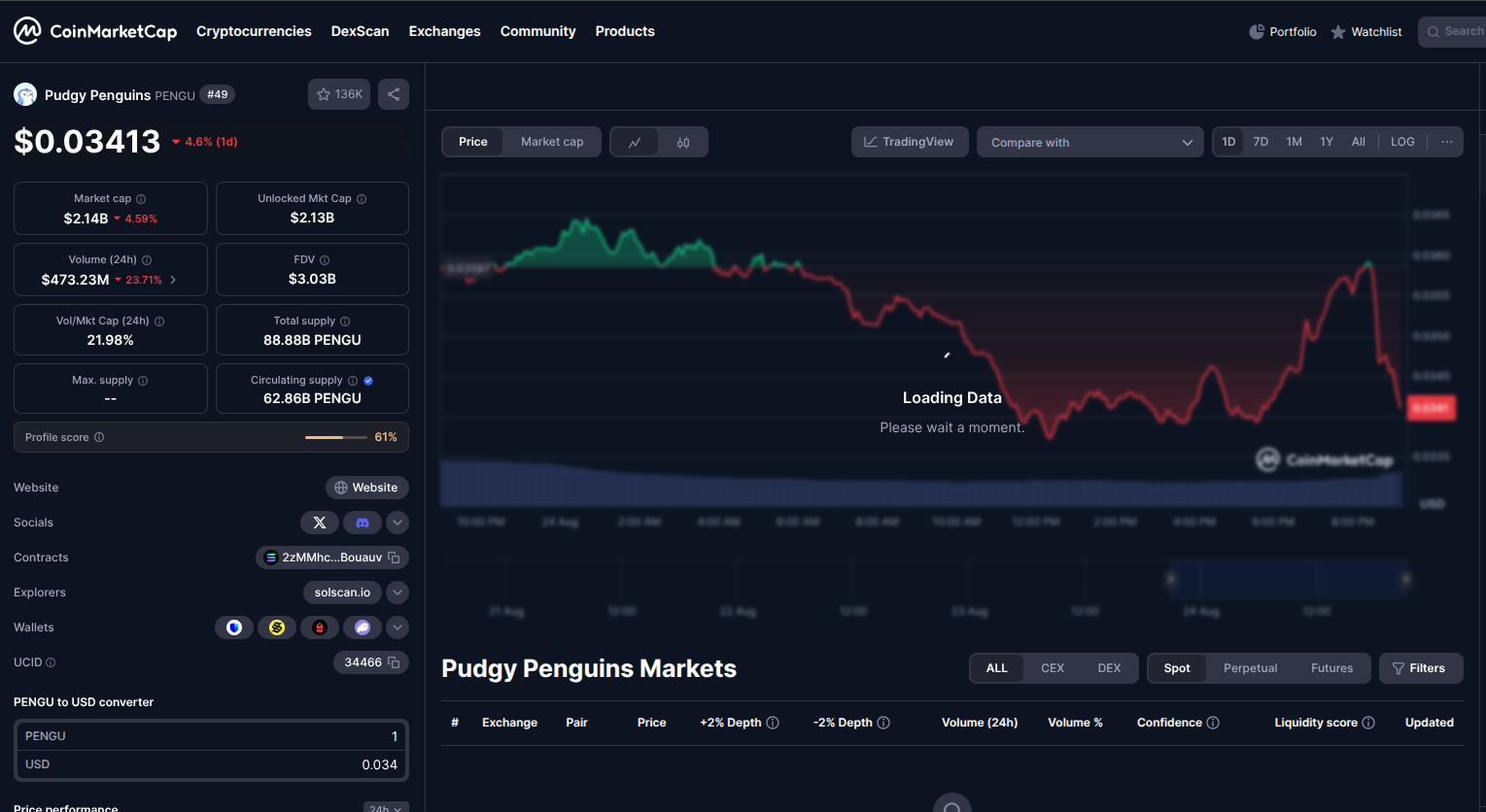Open chart more options ellipsis
This screenshot has height=812, width=1486.
point(1447,142)
